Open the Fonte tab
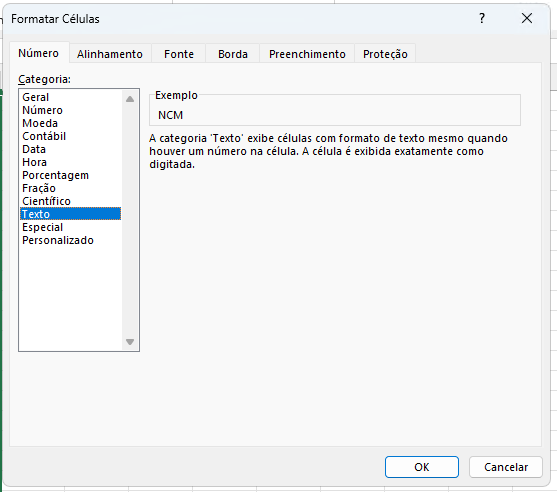 click(x=179, y=54)
